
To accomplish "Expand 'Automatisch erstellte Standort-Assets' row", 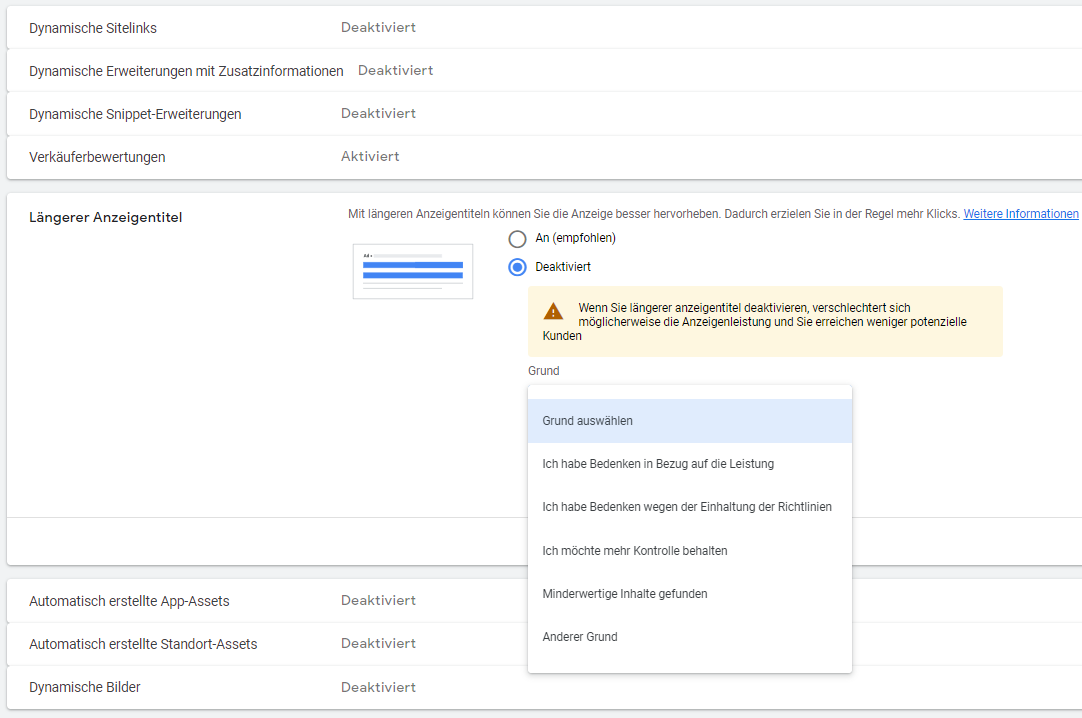I will [x=143, y=644].
